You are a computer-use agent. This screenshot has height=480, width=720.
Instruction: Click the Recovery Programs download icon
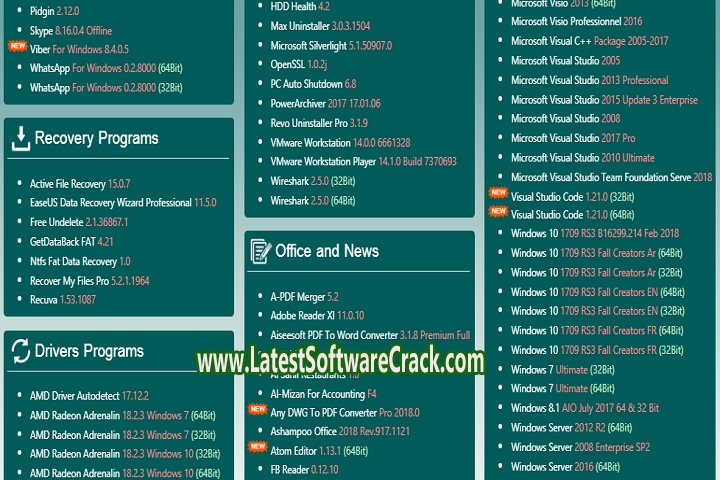[x=20, y=139]
